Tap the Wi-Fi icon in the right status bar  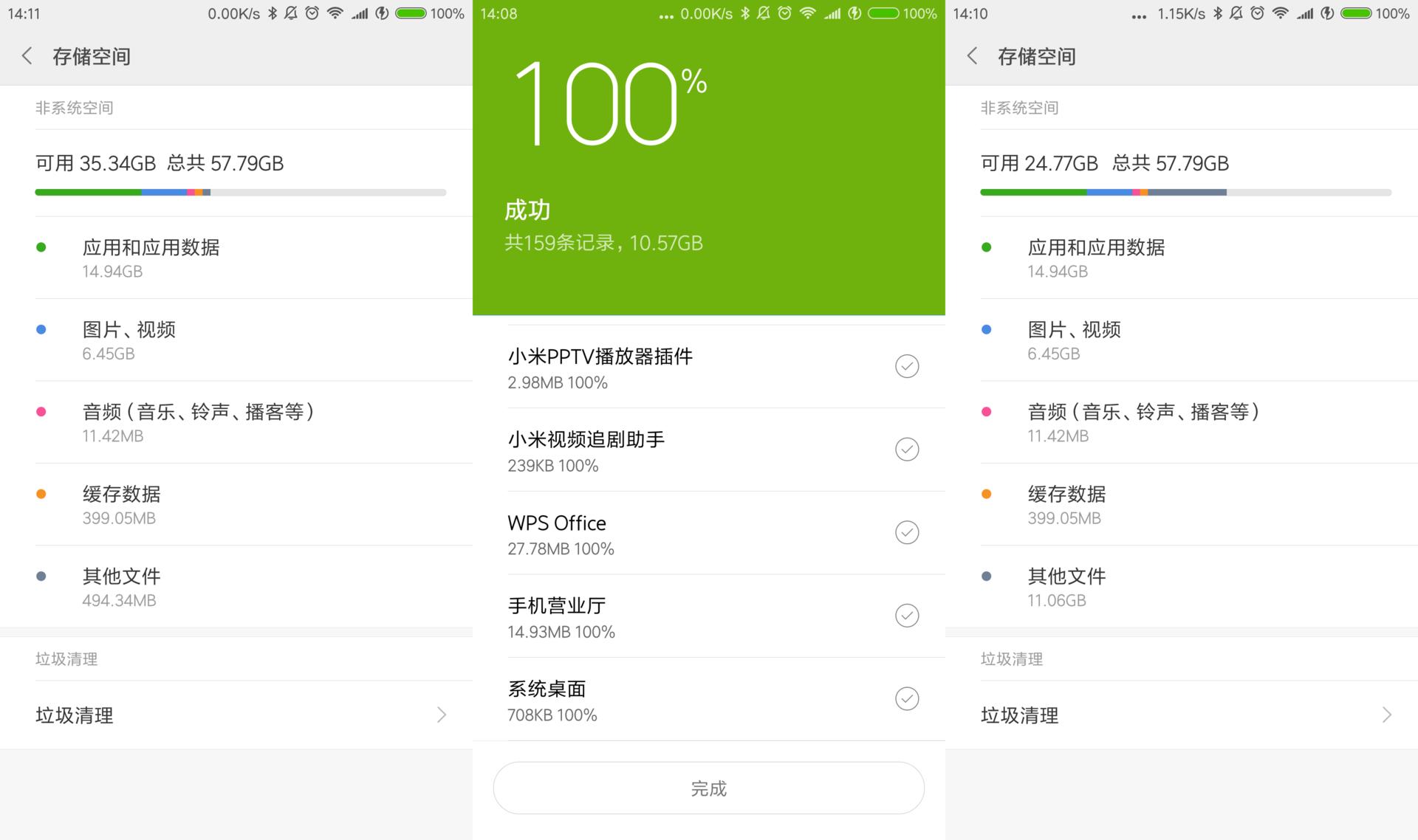pos(1280,13)
